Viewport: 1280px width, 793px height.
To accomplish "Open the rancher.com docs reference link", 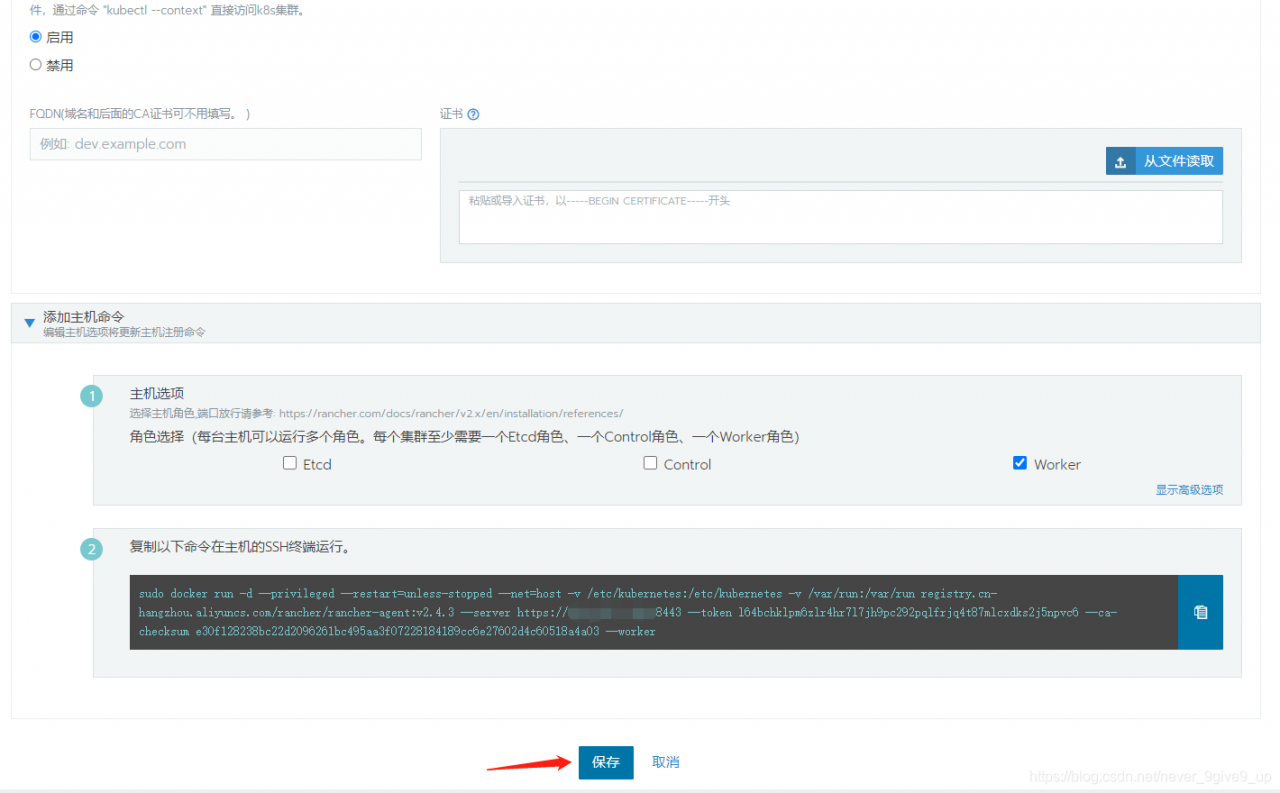I will (451, 413).
